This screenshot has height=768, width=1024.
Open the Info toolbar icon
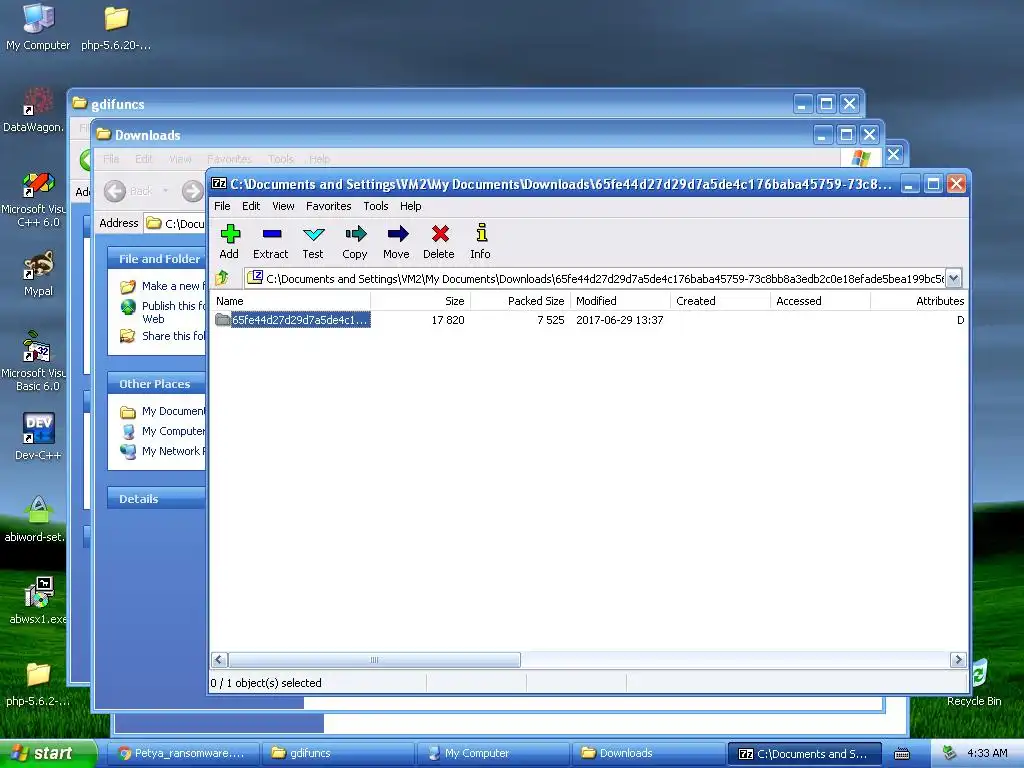point(481,242)
